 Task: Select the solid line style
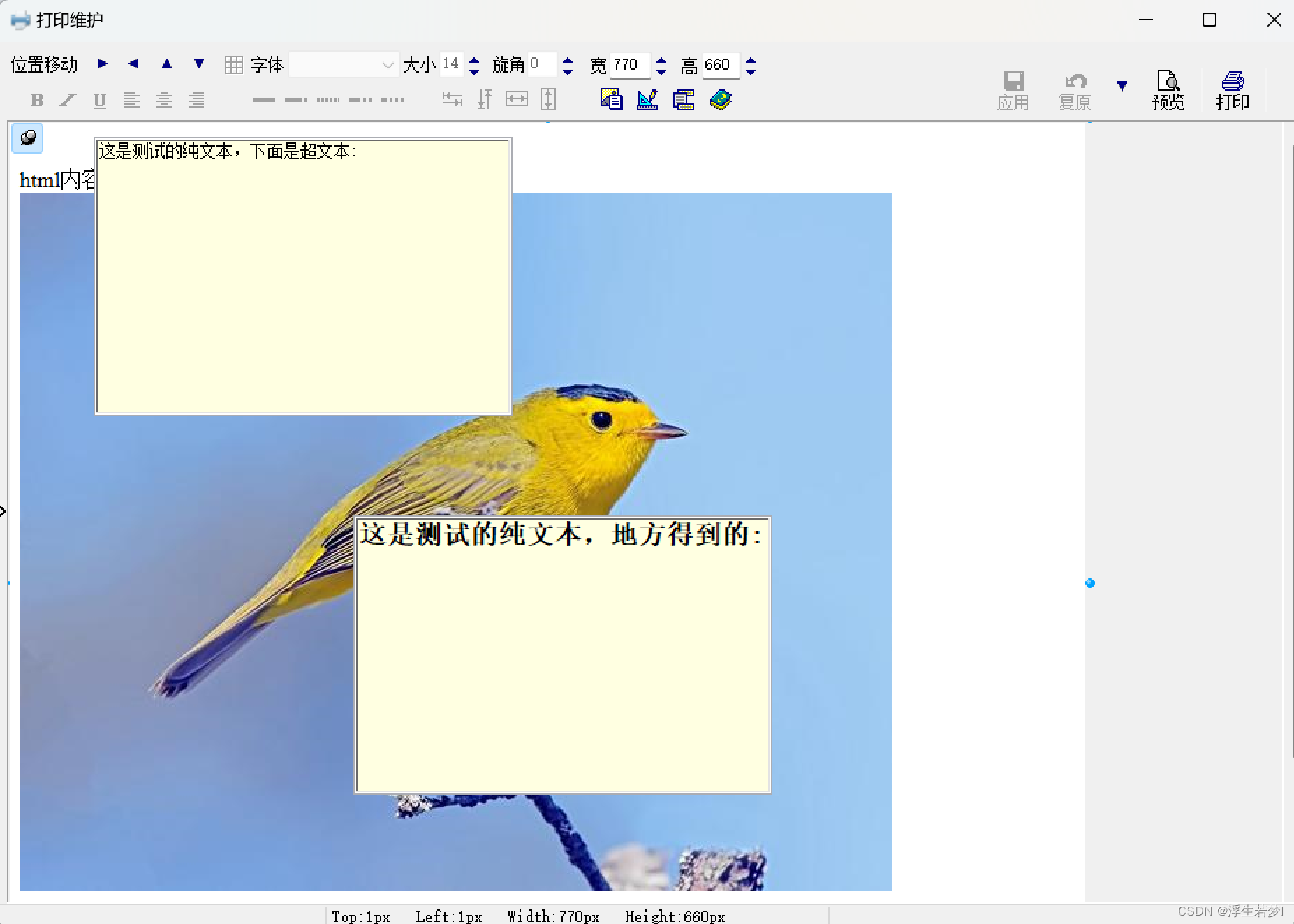tap(263, 100)
